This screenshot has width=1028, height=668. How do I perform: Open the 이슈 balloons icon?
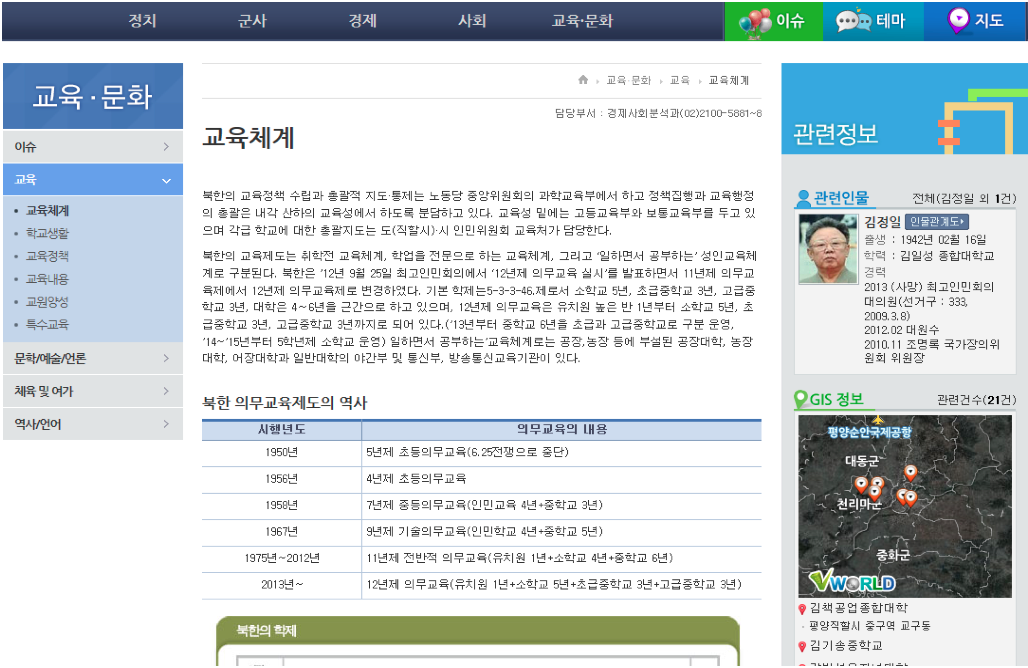755,21
